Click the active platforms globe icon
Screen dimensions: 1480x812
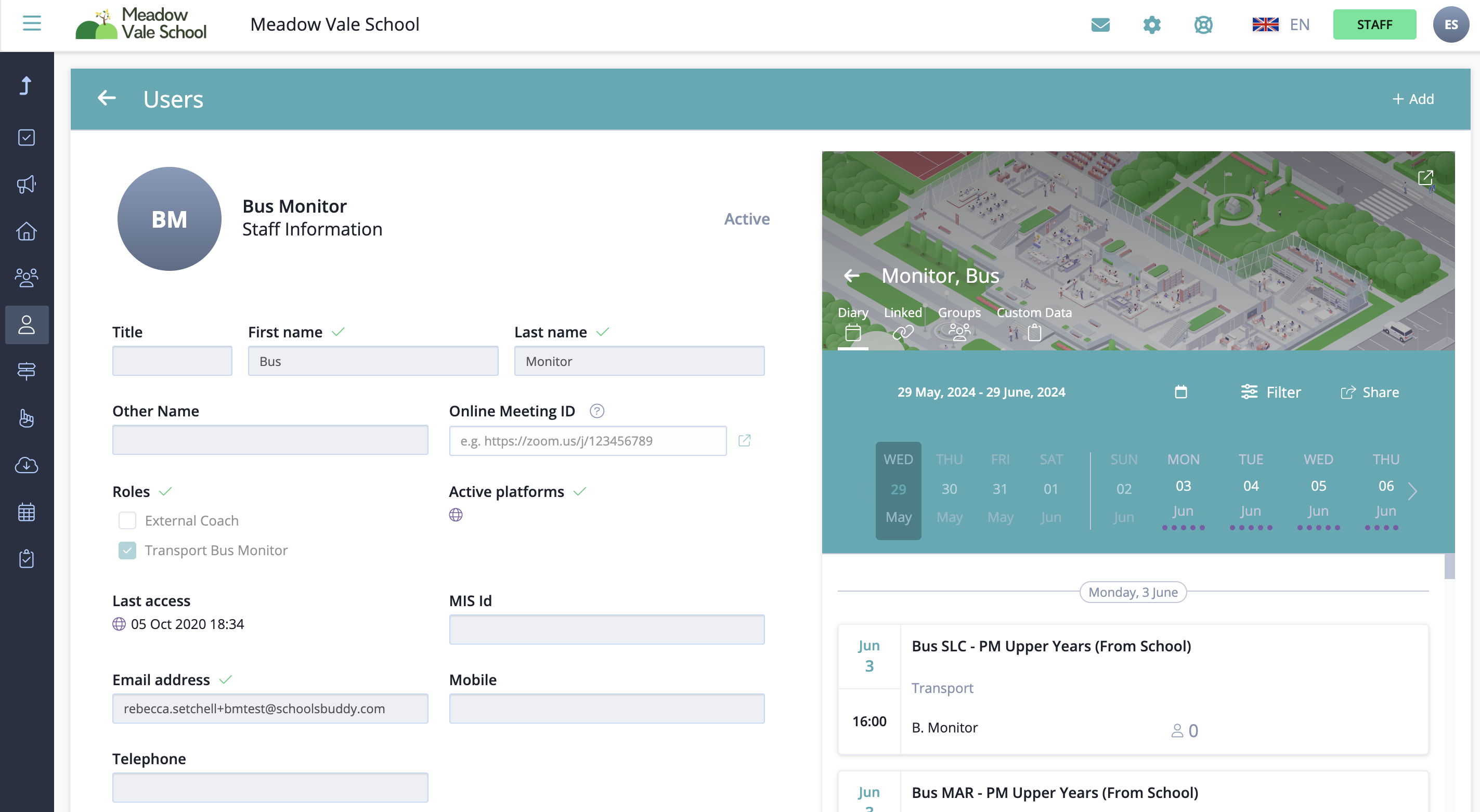point(456,515)
